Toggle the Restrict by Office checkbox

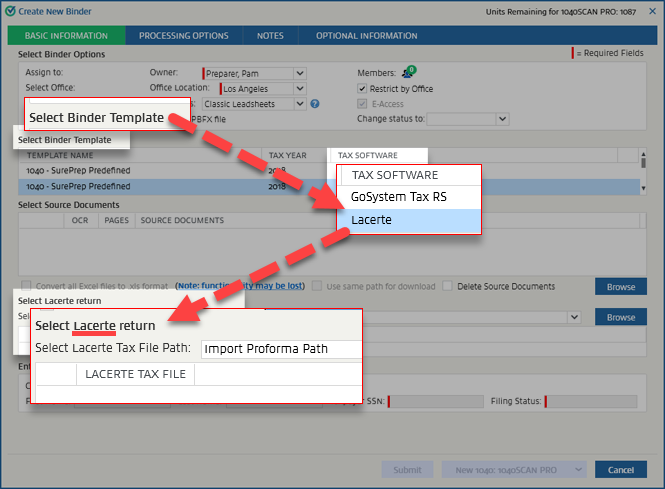click(x=363, y=88)
